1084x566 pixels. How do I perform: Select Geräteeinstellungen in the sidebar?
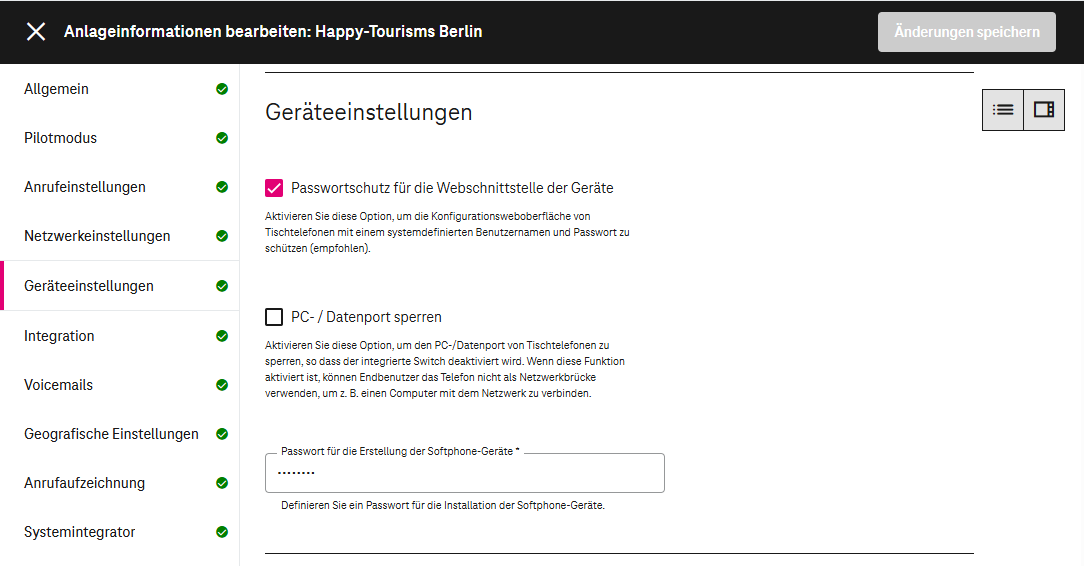[x=89, y=286]
